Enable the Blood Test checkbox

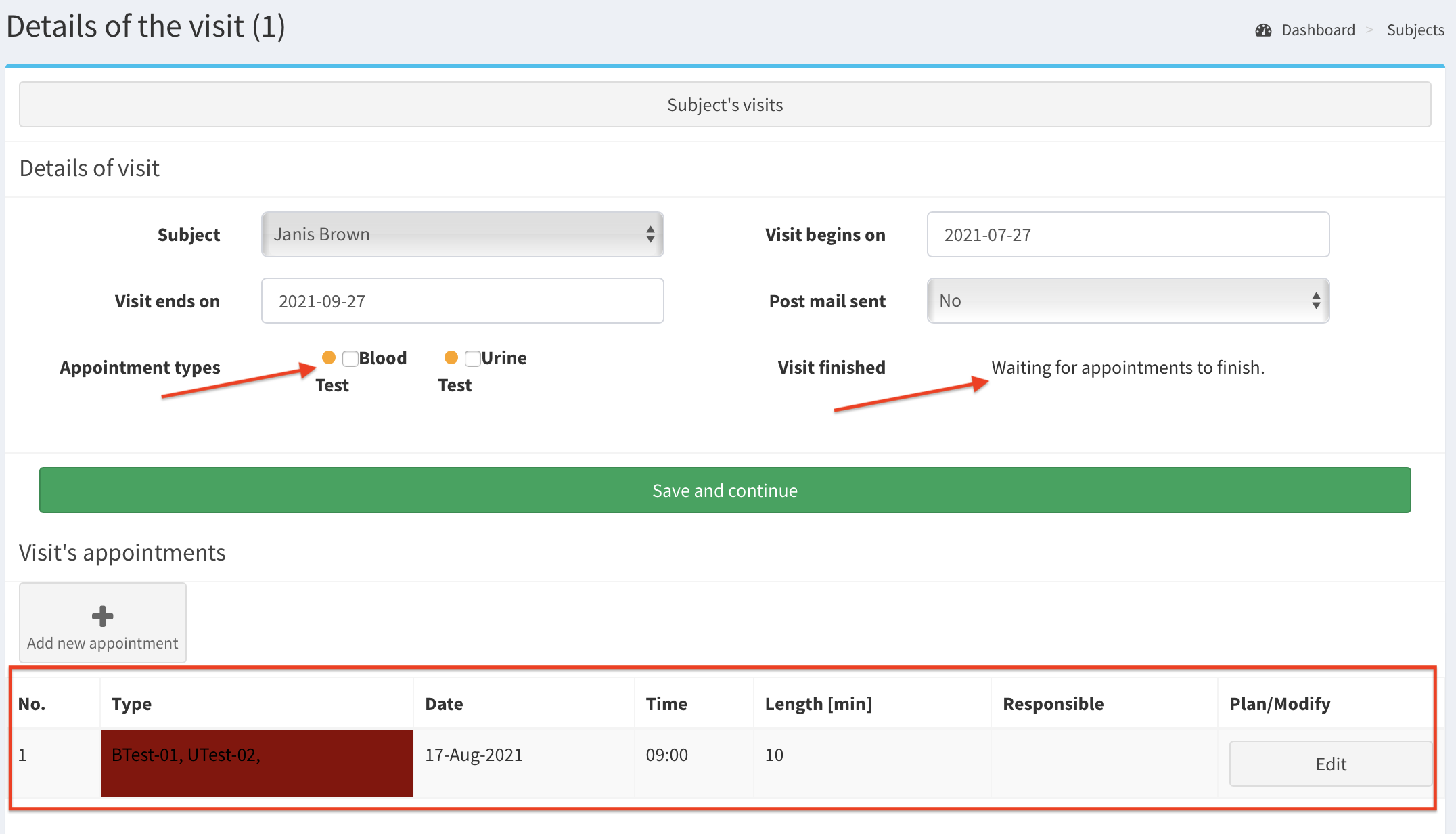point(350,358)
